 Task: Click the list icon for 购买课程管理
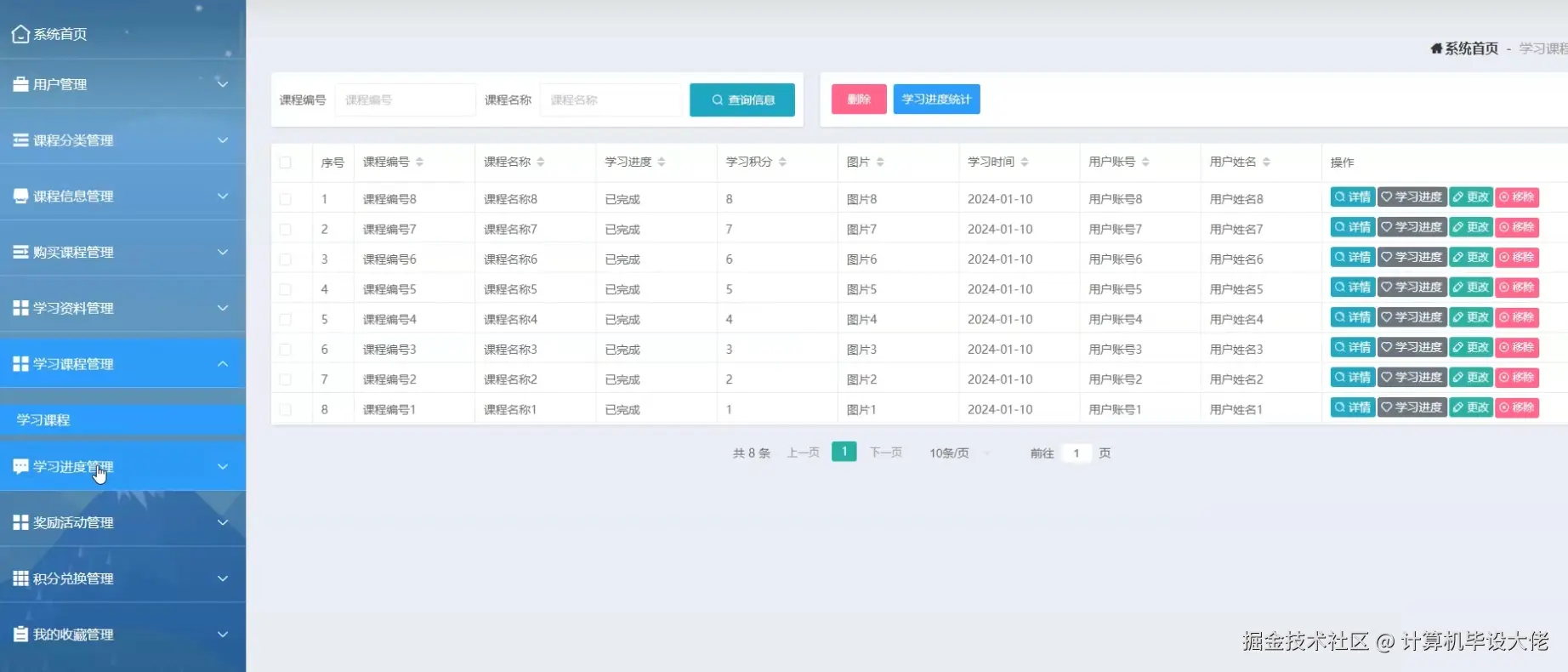pyautogui.click(x=21, y=252)
